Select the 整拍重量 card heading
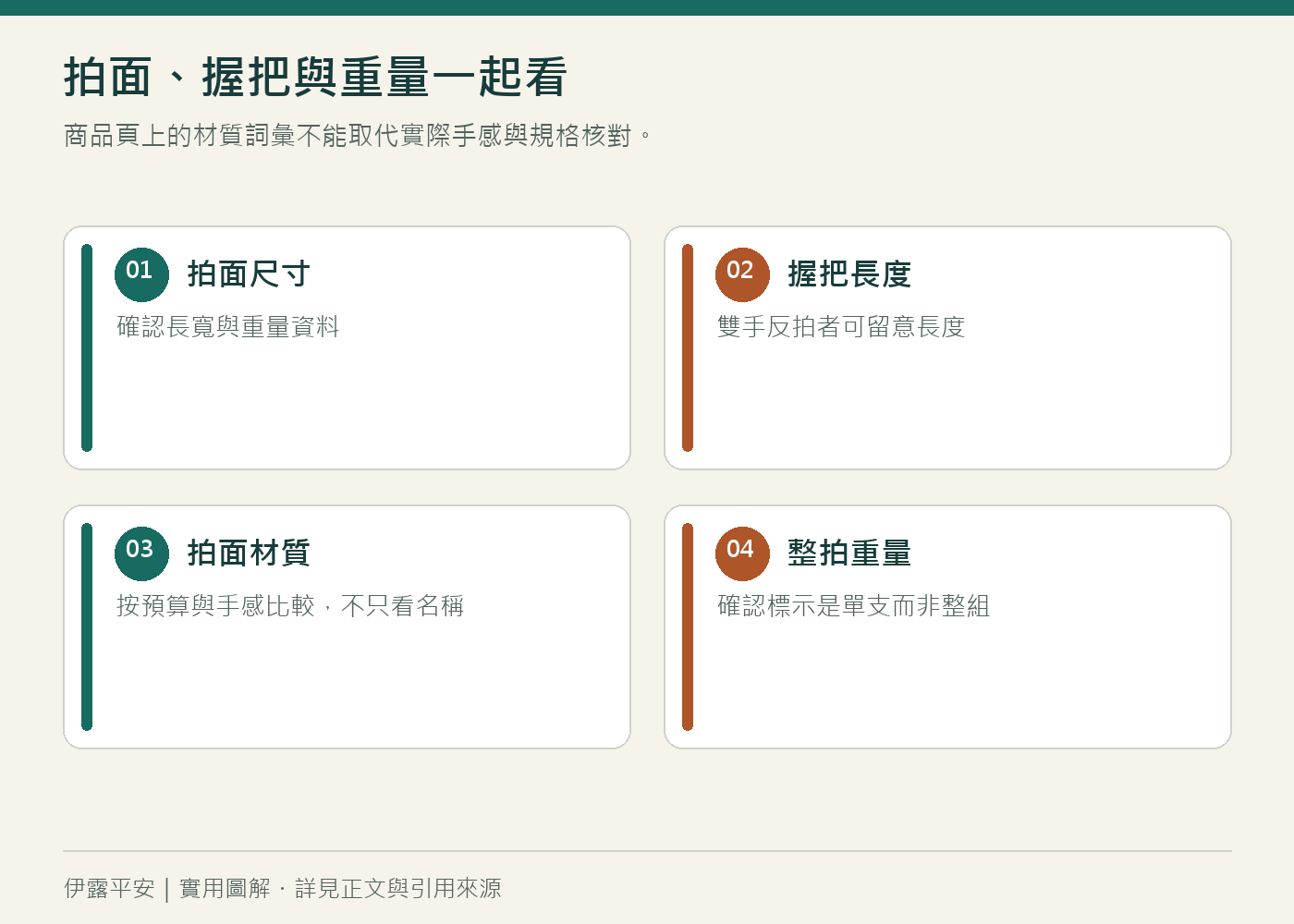The height and width of the screenshot is (924, 1294). tap(849, 553)
